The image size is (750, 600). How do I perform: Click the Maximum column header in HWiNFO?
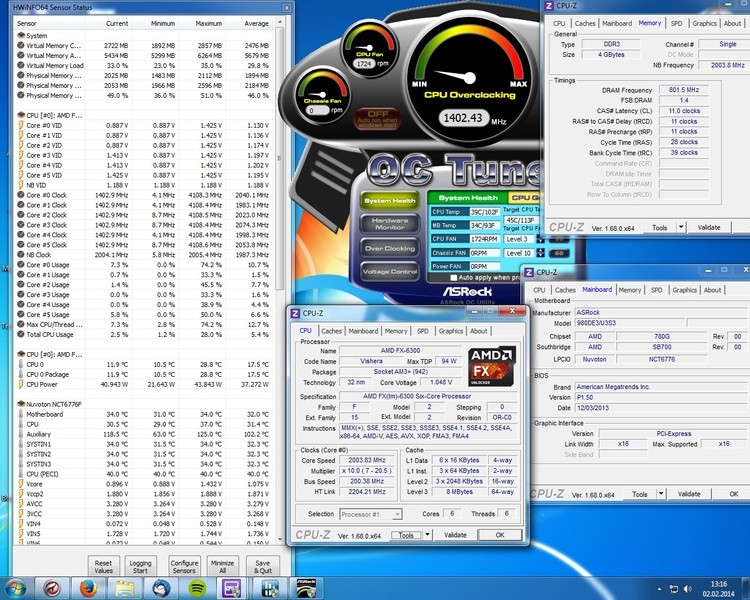point(209,23)
